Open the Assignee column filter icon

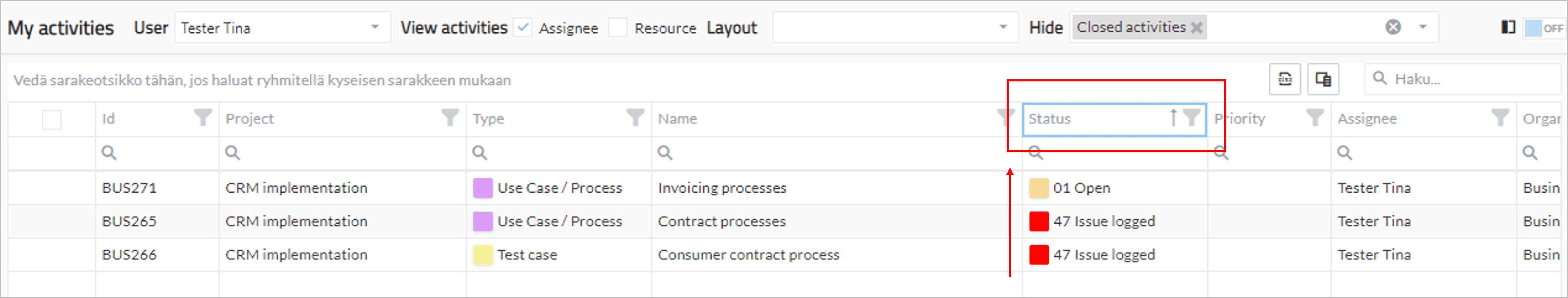click(1500, 117)
